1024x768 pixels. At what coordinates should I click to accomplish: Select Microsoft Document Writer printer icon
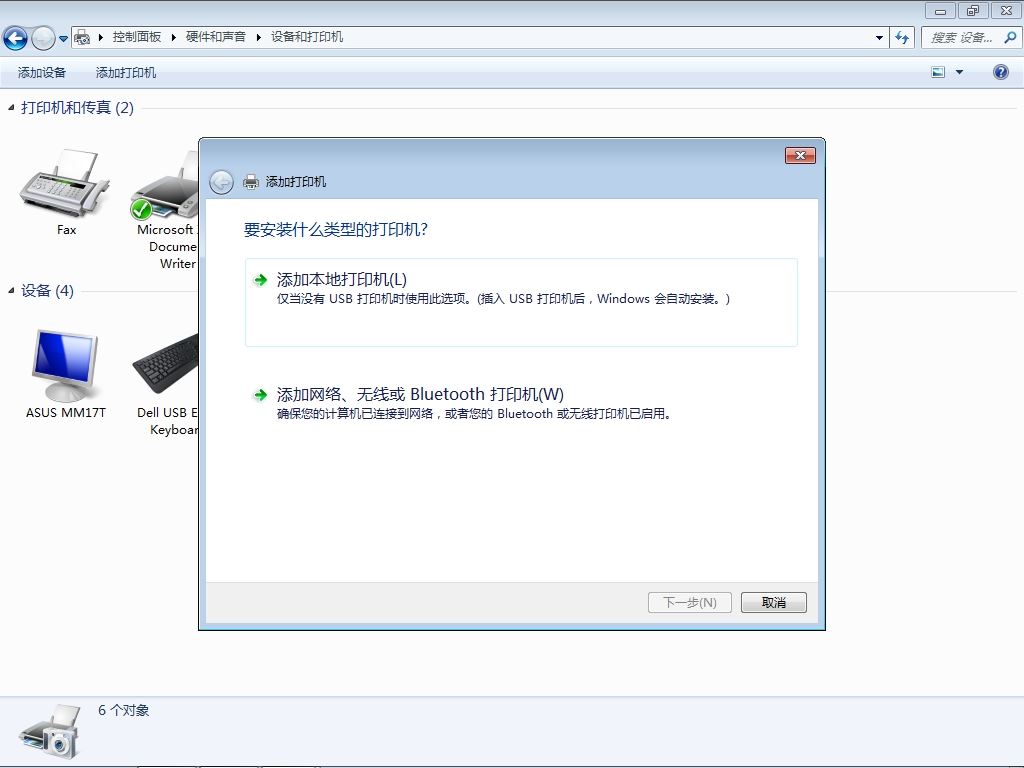click(x=165, y=185)
